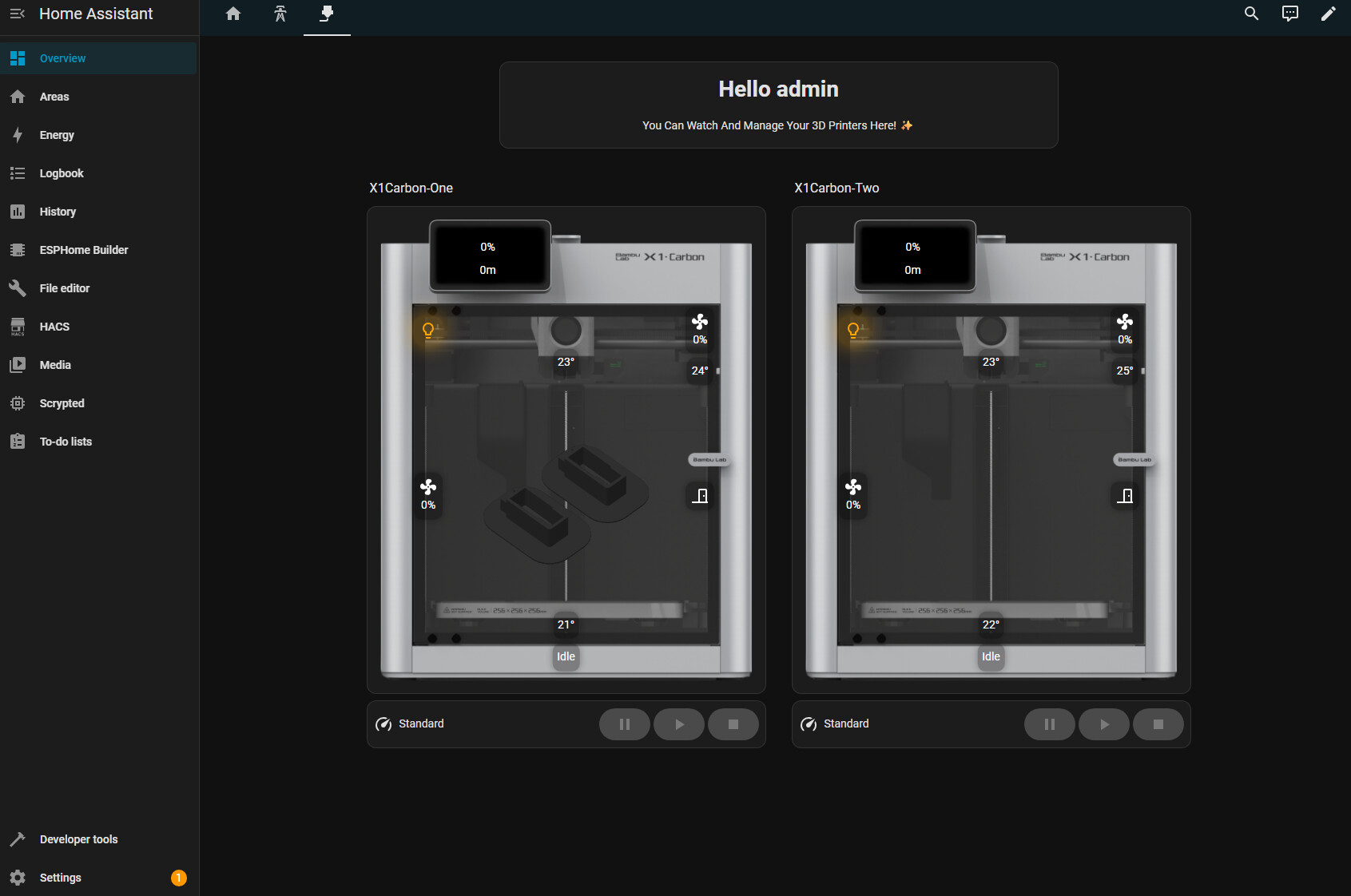Open Settings in the sidebar
The image size is (1351, 896).
tap(98, 878)
